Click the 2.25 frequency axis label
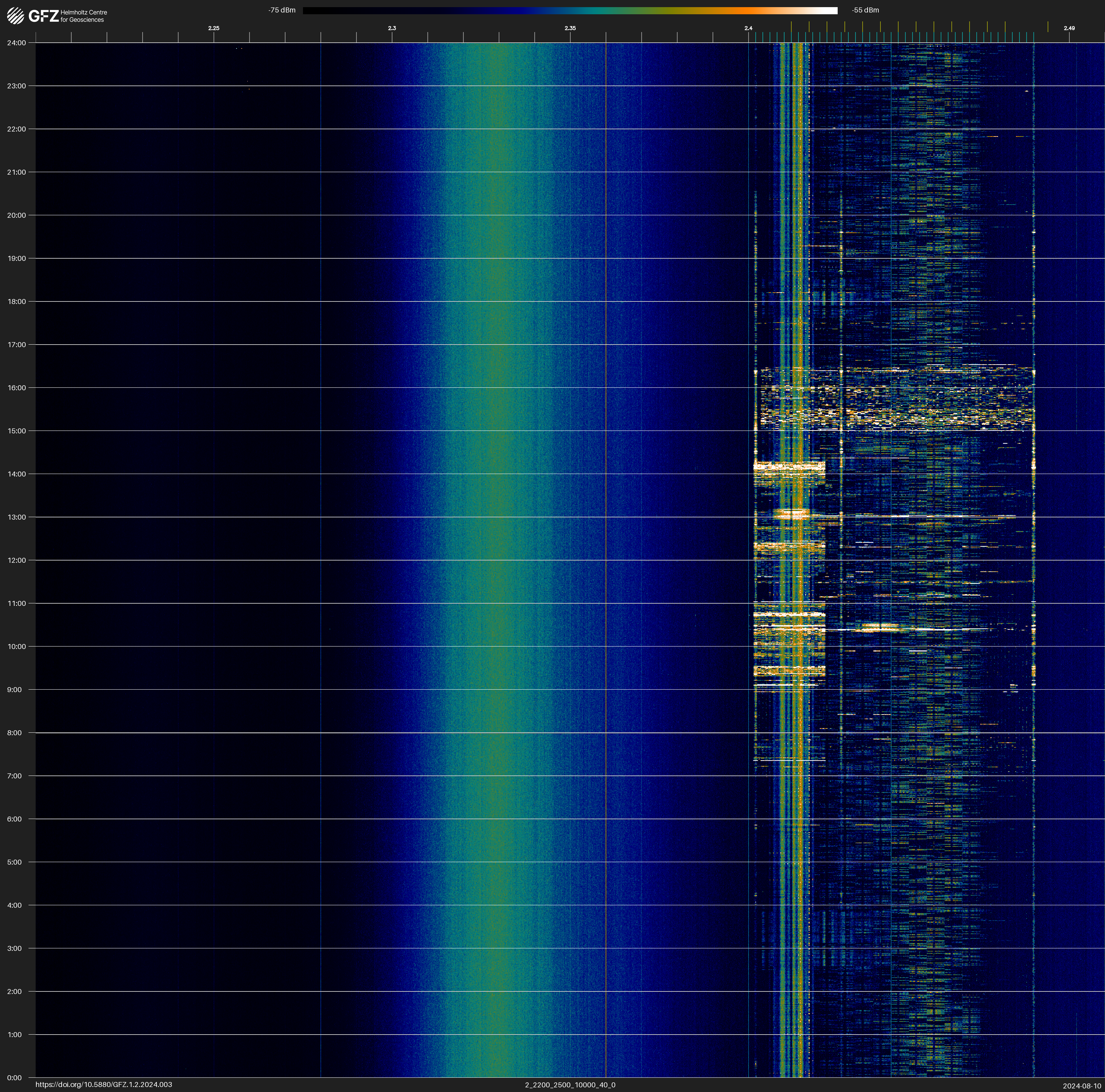The image size is (1105, 1092). point(213,28)
